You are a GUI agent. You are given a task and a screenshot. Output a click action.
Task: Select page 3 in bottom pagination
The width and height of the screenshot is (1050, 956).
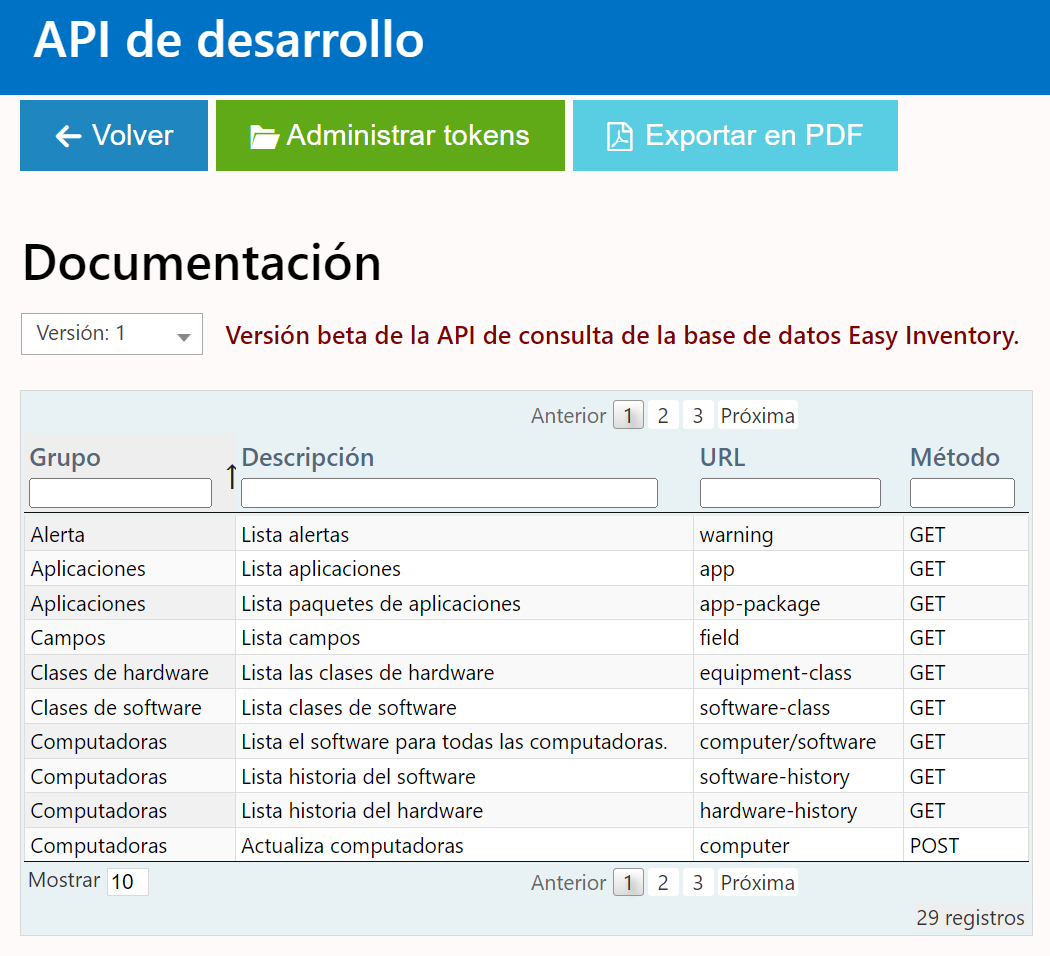[697, 882]
